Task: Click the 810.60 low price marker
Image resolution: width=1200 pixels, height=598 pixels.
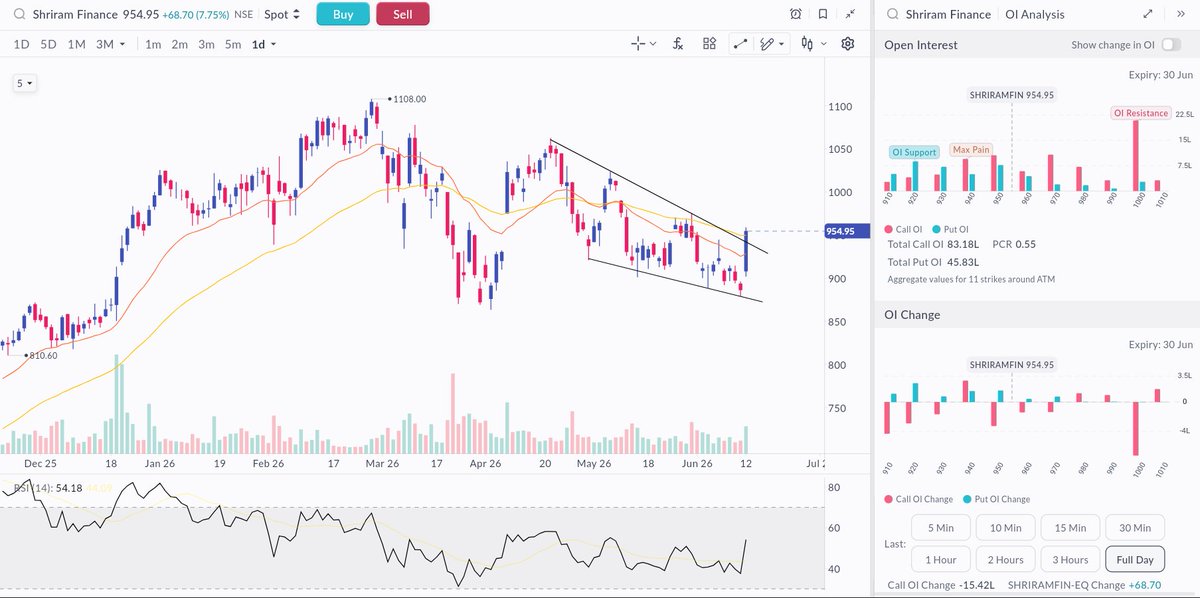Action: 42,355
